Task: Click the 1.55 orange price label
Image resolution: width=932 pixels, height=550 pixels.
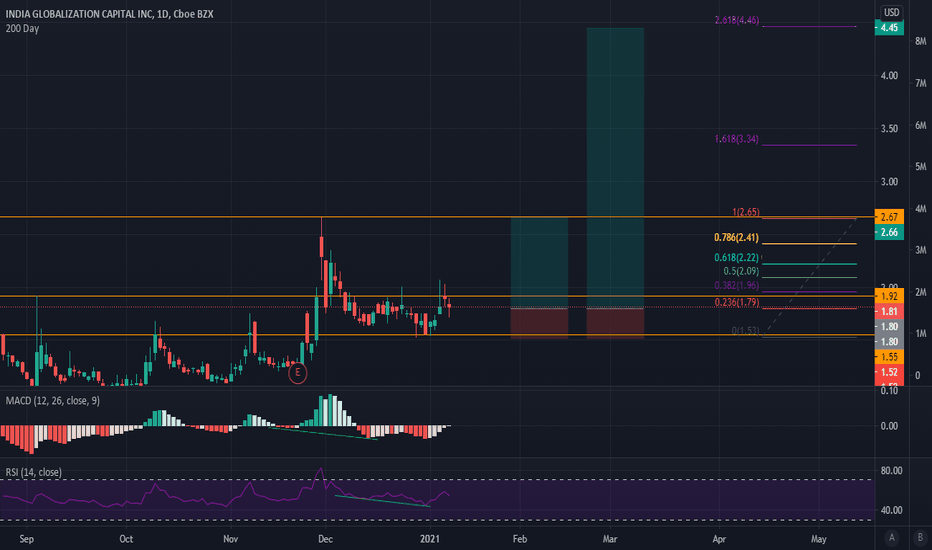Action: tap(889, 357)
